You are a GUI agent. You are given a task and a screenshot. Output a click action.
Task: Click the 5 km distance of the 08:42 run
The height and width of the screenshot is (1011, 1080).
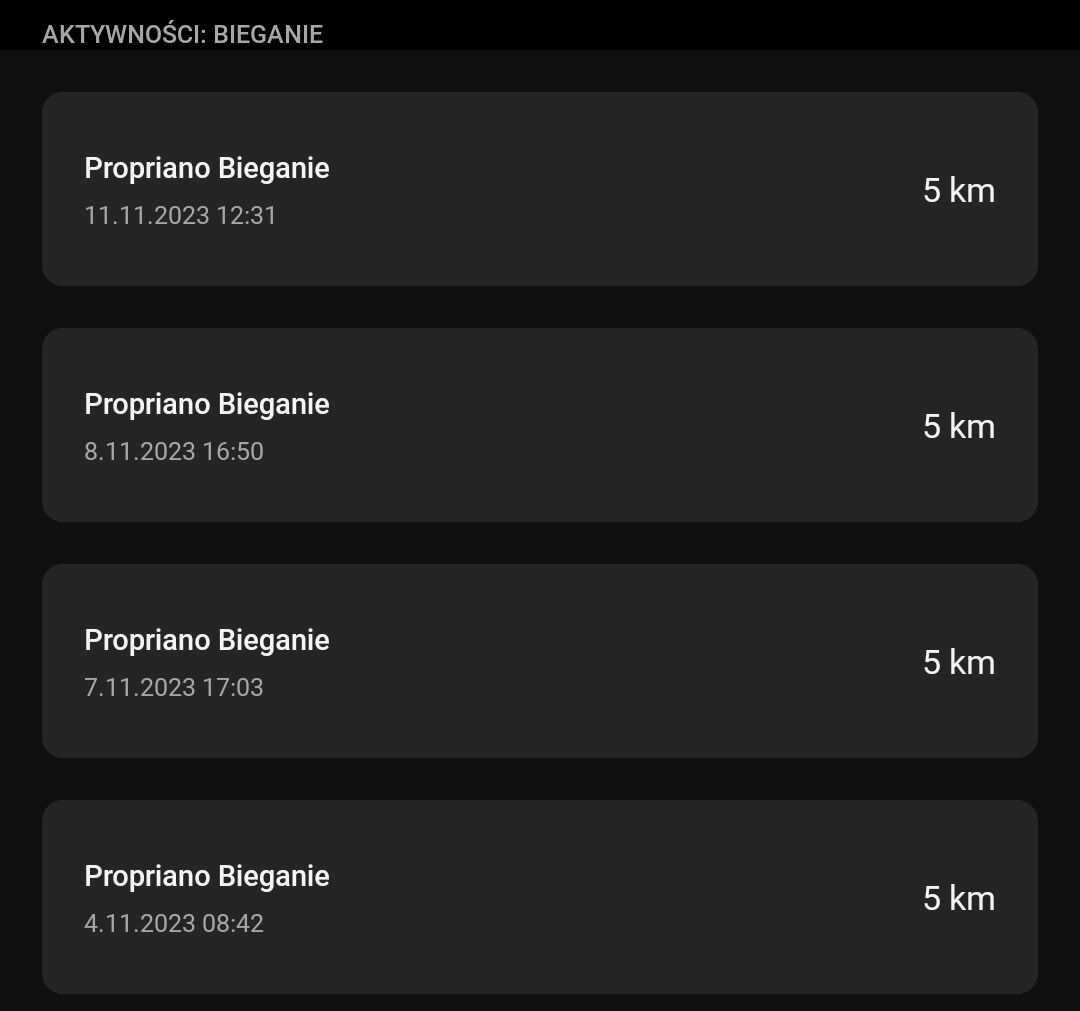[958, 898]
